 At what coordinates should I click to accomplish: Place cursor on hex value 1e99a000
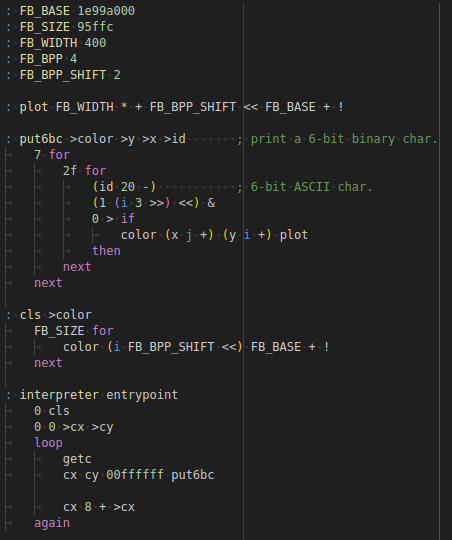coord(106,11)
